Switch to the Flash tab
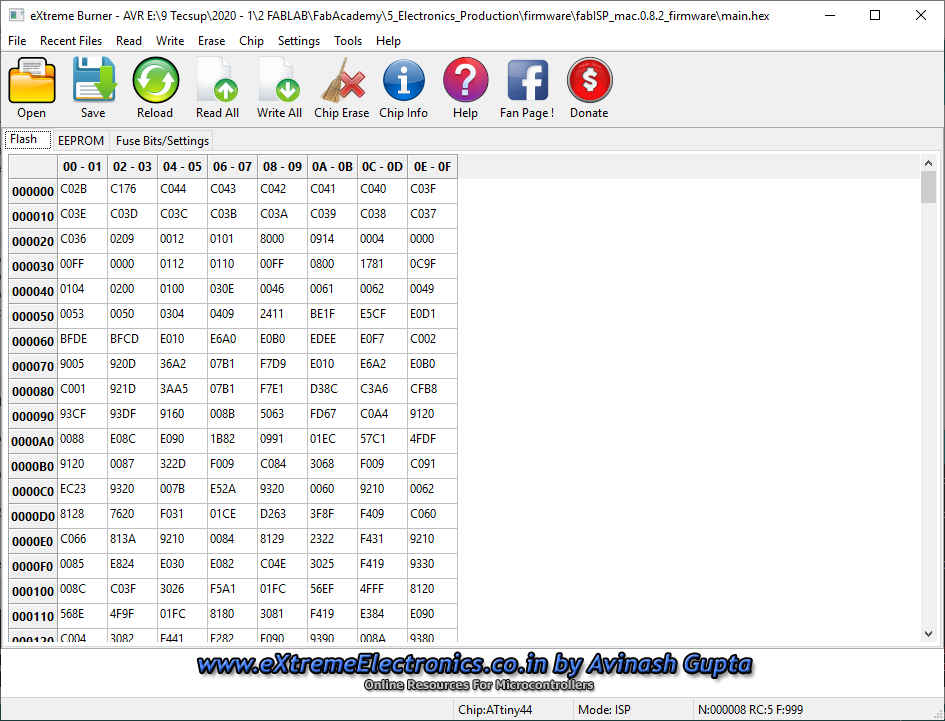Viewport: 945px width, 721px height. tap(28, 139)
